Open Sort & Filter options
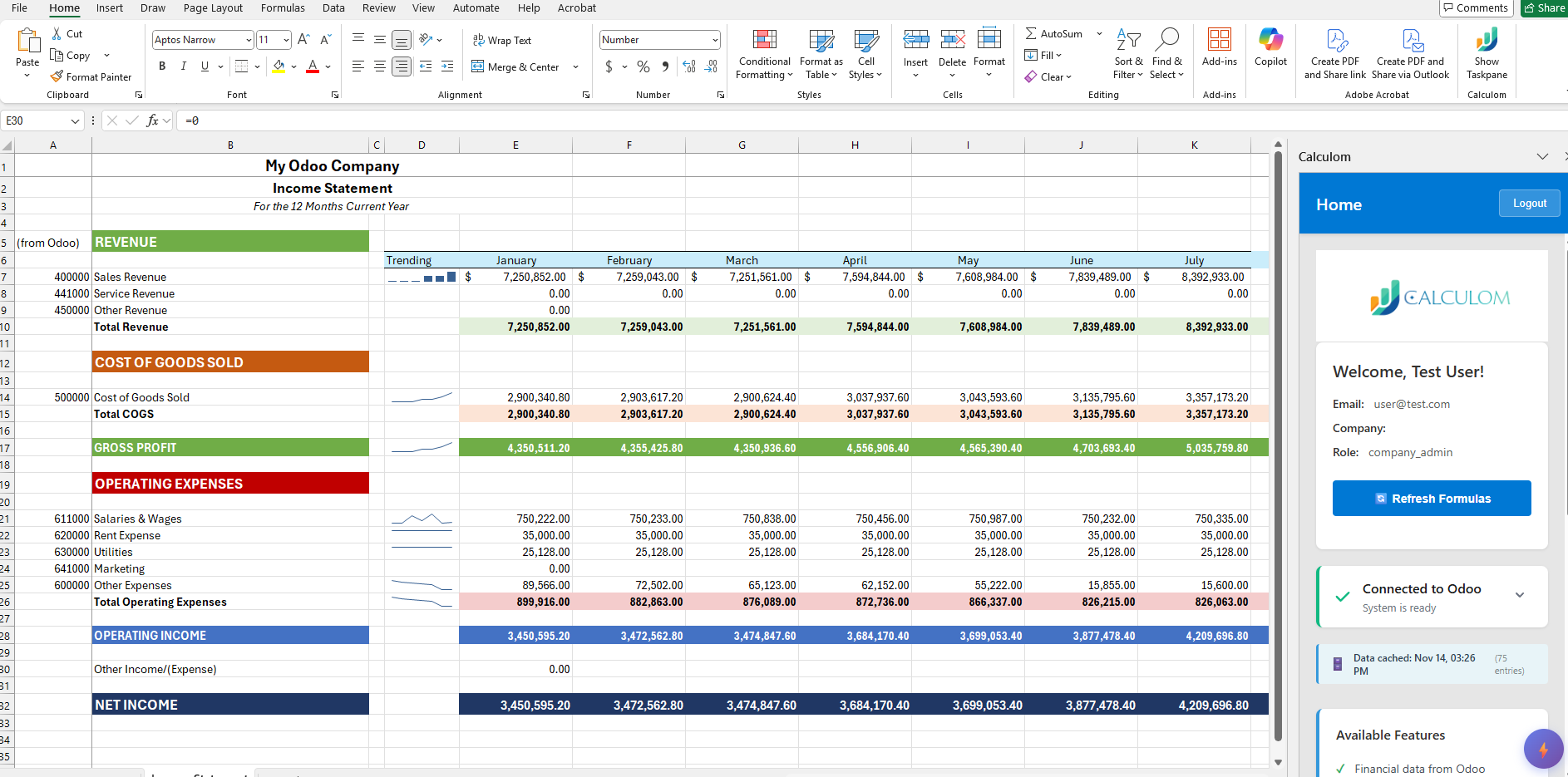 pyautogui.click(x=1128, y=54)
